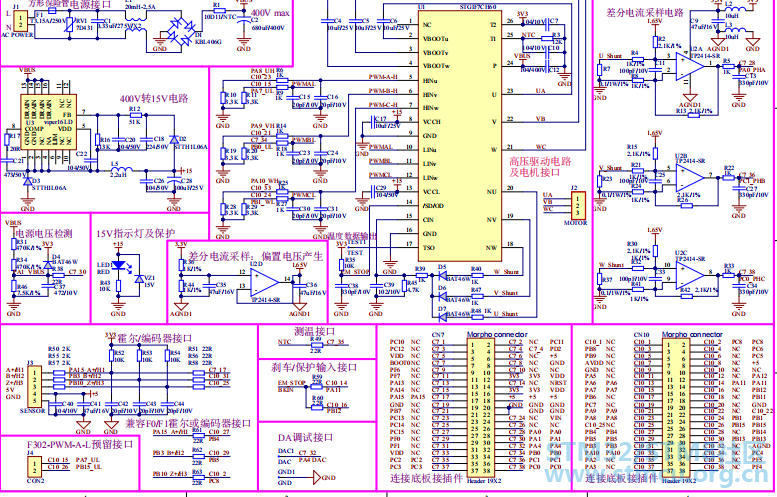Screen dimensions: 777x497
Task: Click the '霍尔/编码器接口' section title
Action: (x=155, y=338)
